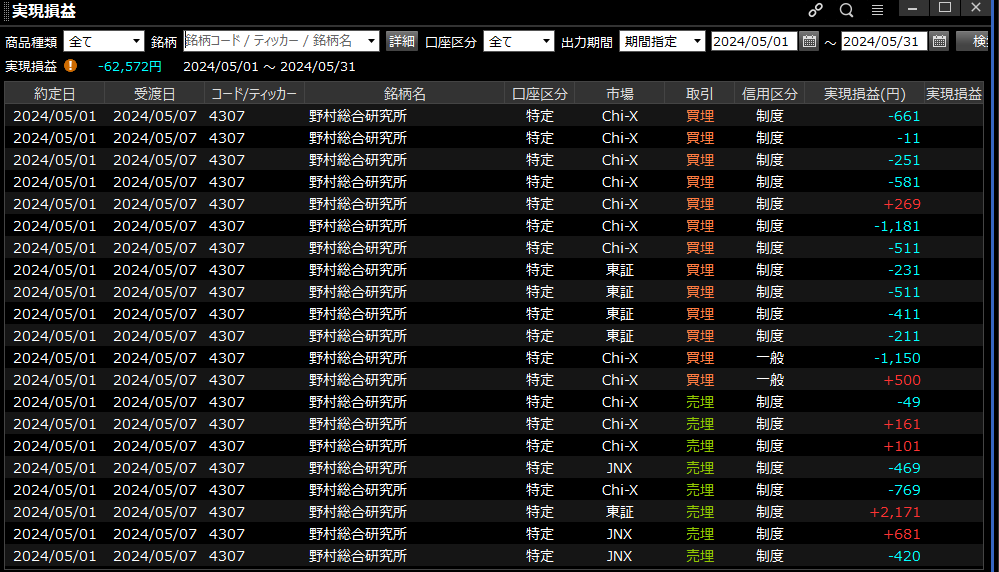Sort by 口座区分 column header
This screenshot has width=999, height=572.
540,94
